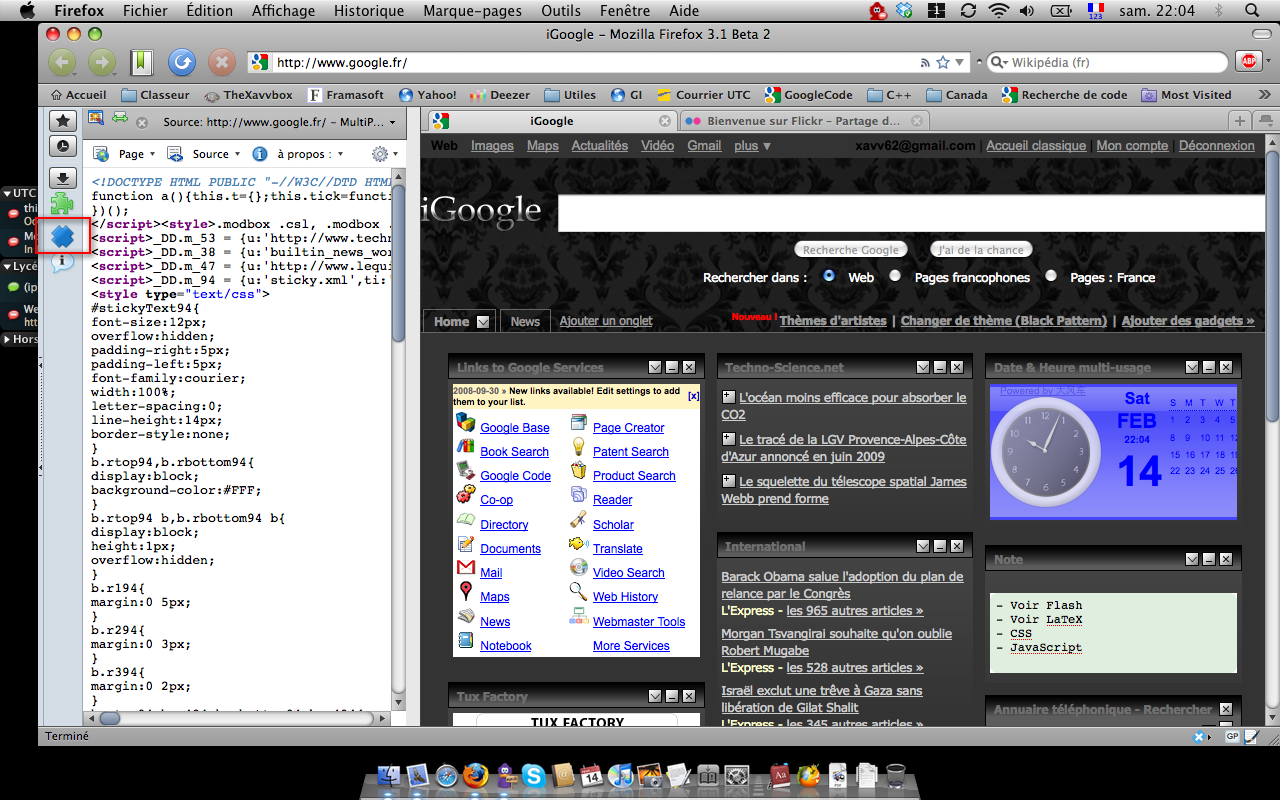
Task: Click the magnifier page icon in the MultiPanel header
Action: coord(97,119)
